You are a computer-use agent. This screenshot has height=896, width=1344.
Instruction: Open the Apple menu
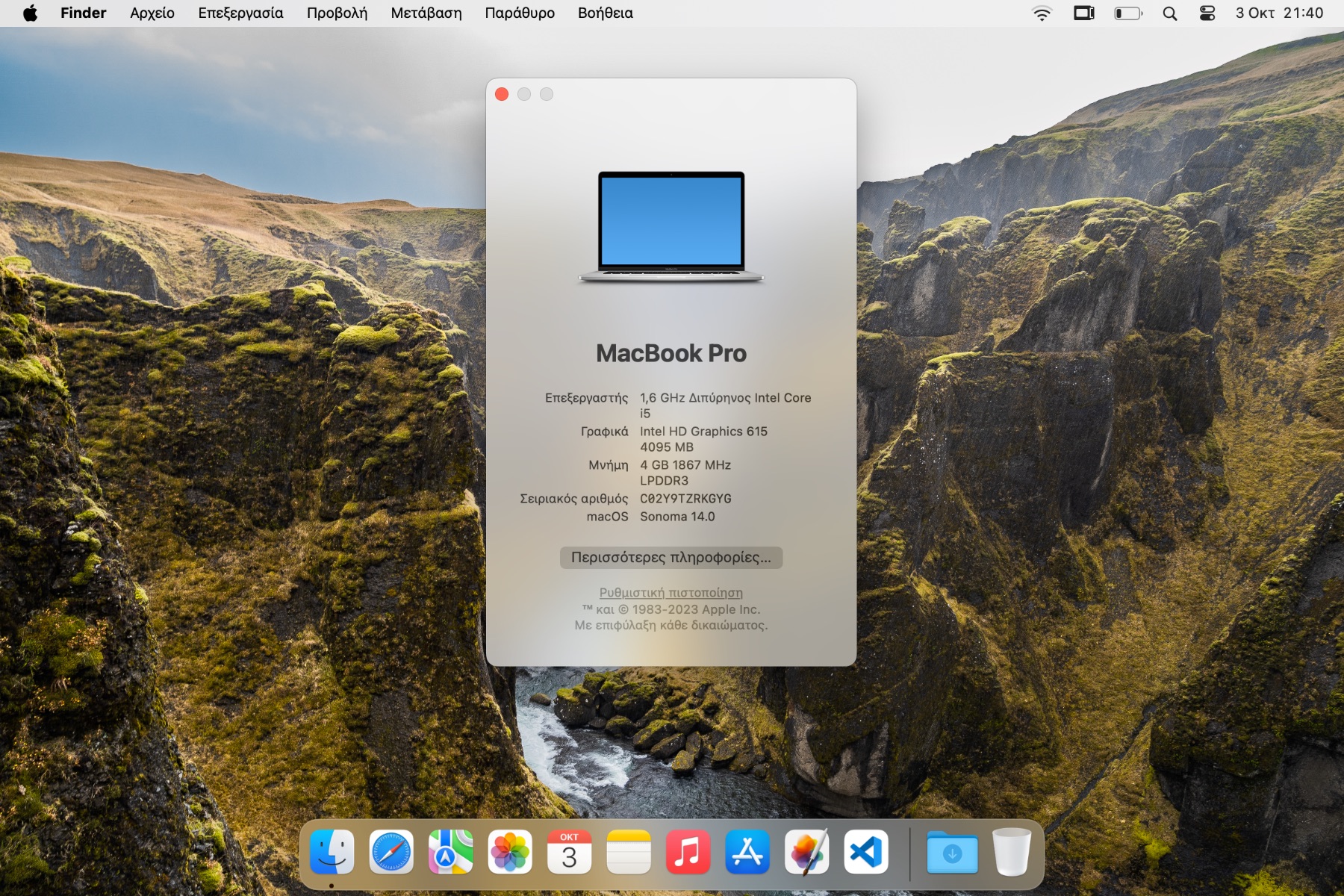[x=30, y=13]
